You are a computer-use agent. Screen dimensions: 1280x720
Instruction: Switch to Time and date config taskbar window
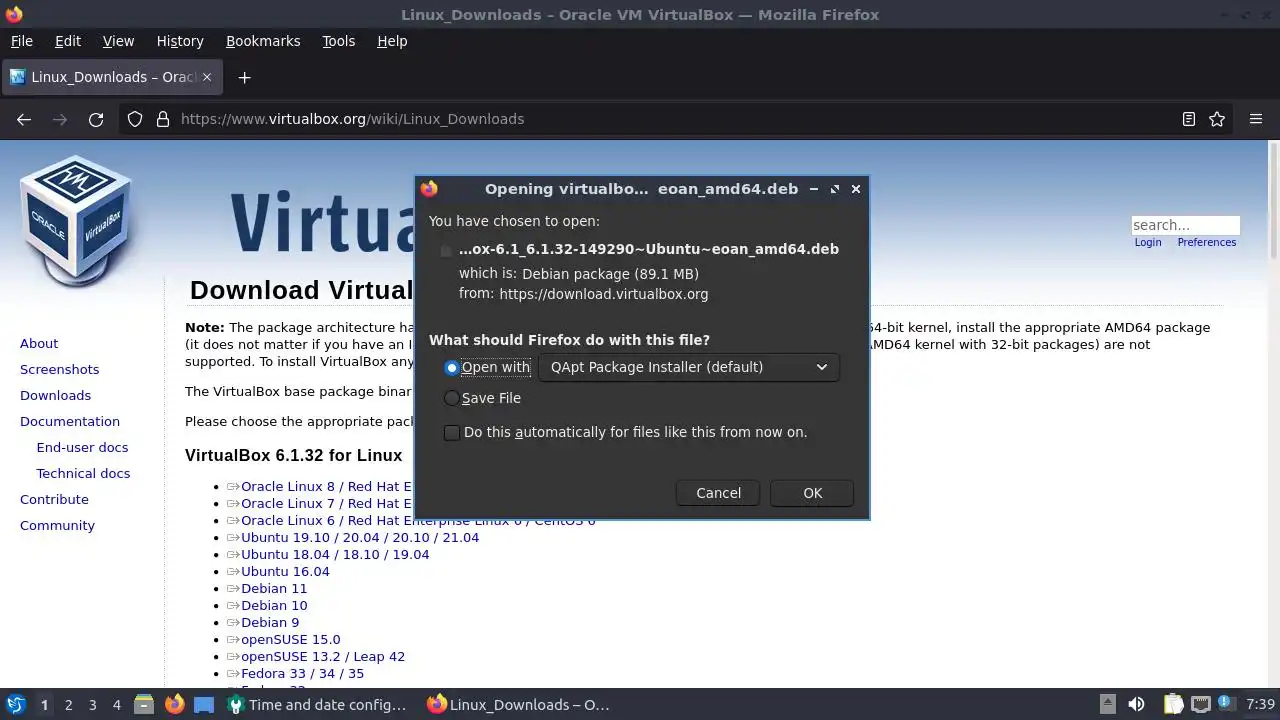[x=318, y=704]
